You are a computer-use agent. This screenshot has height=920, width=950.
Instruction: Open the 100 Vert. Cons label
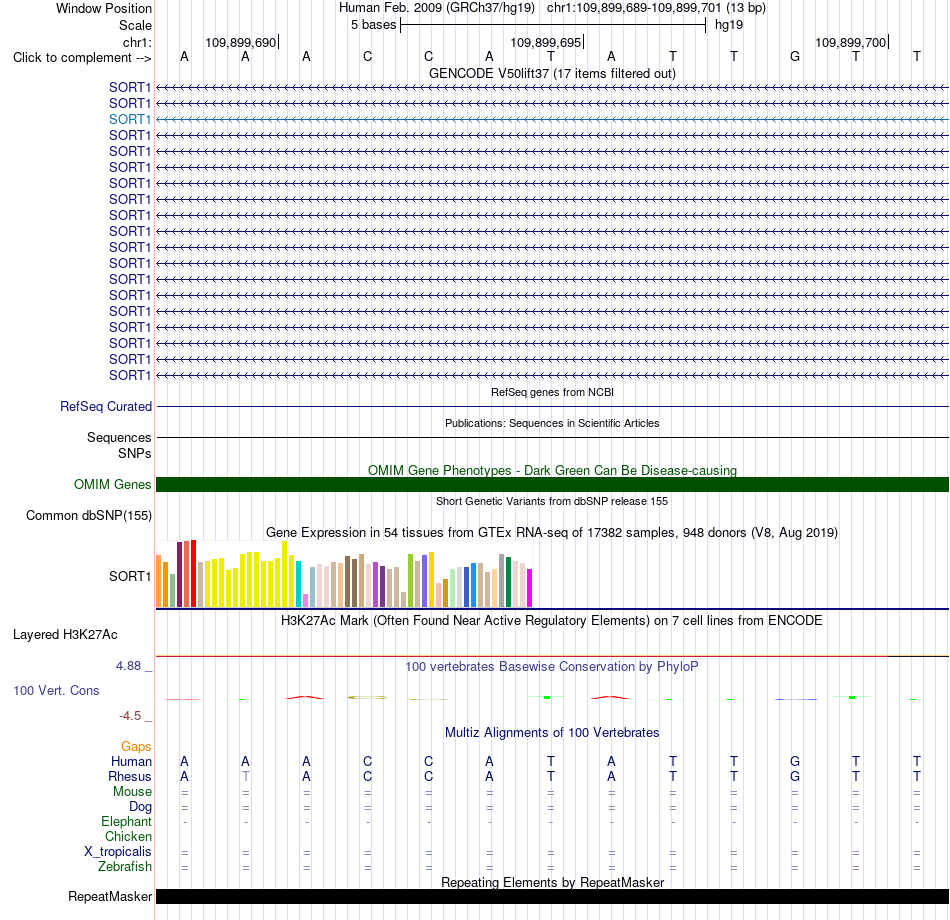click(x=56, y=690)
